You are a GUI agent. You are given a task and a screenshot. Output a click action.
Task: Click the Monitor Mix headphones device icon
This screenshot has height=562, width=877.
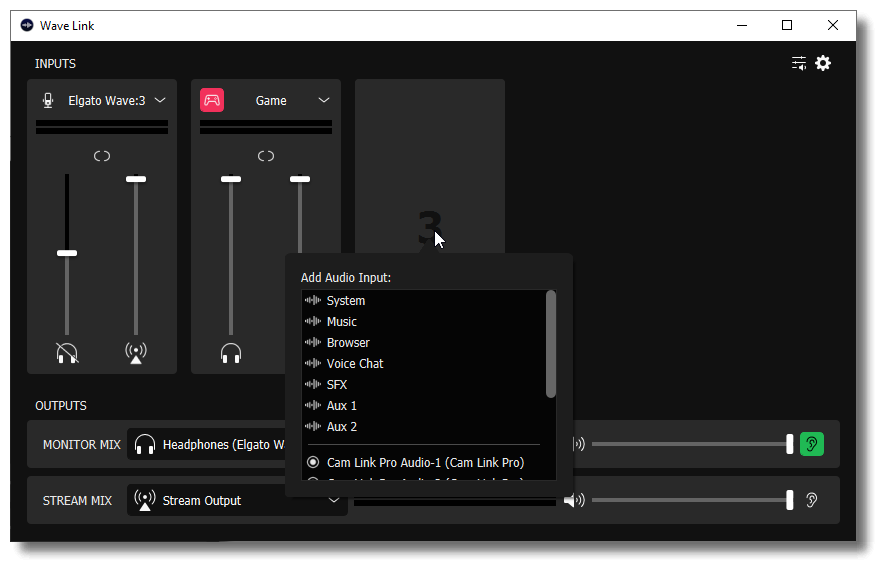(145, 444)
